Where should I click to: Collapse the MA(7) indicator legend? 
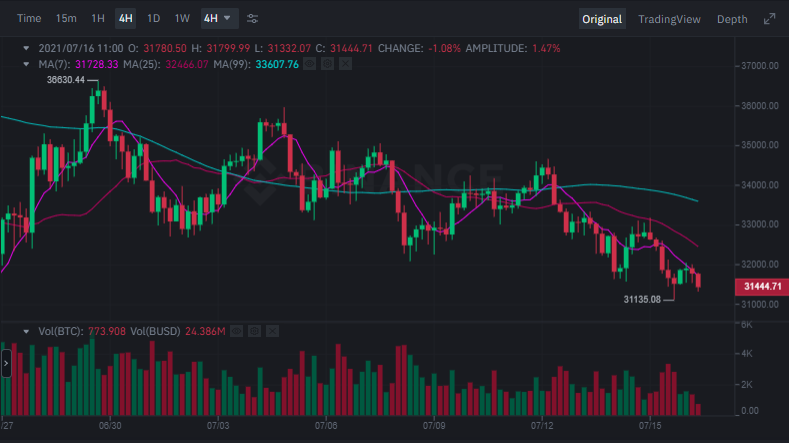click(x=26, y=64)
